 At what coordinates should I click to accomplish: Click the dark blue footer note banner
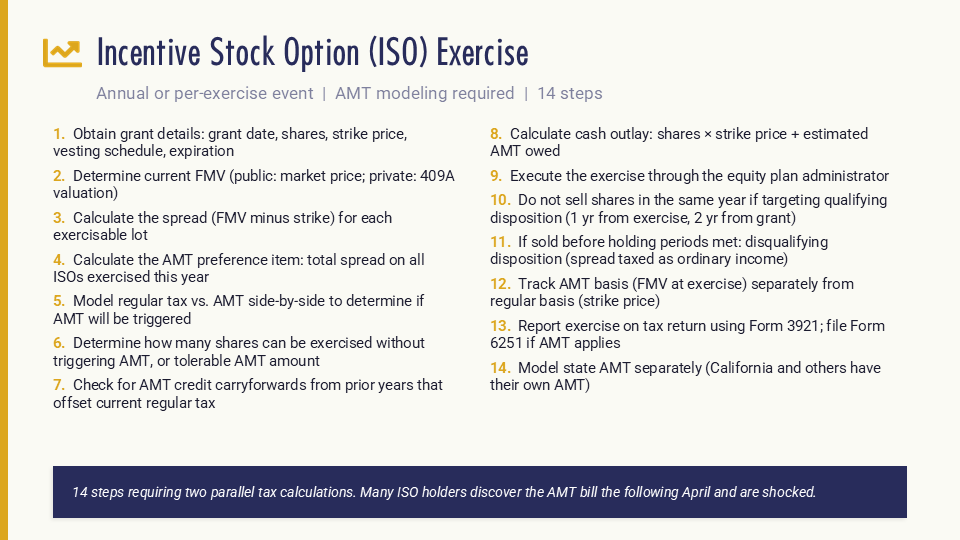click(480, 492)
